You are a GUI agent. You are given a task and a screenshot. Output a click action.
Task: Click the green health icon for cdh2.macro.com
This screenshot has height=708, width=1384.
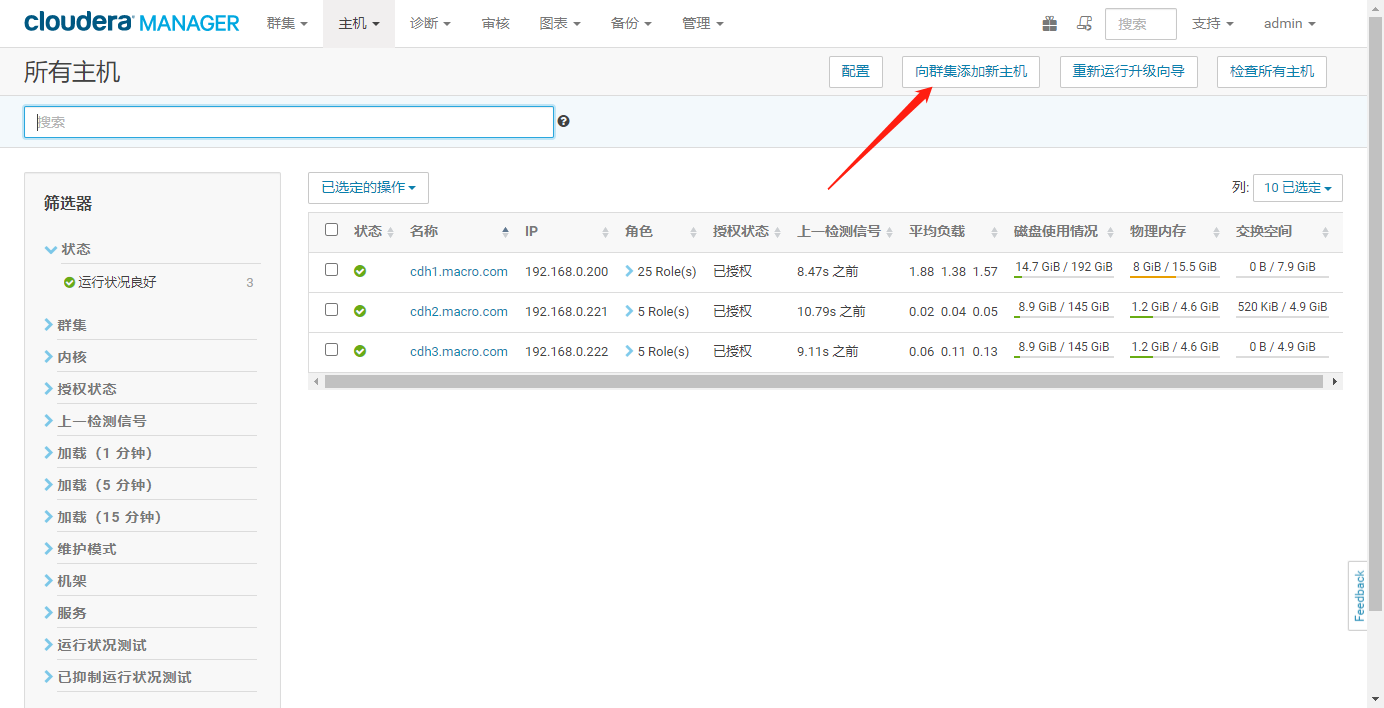tap(360, 311)
